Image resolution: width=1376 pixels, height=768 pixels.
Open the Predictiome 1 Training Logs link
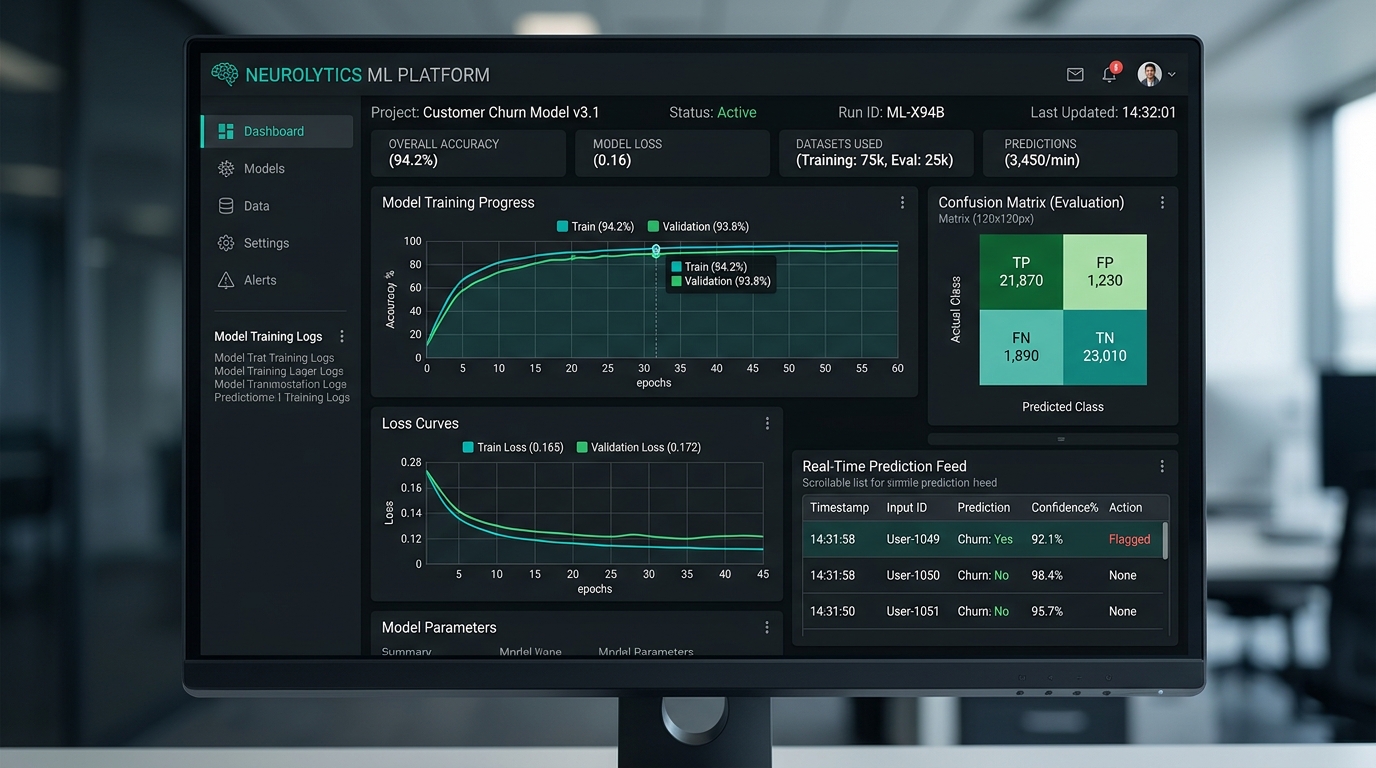(282, 397)
